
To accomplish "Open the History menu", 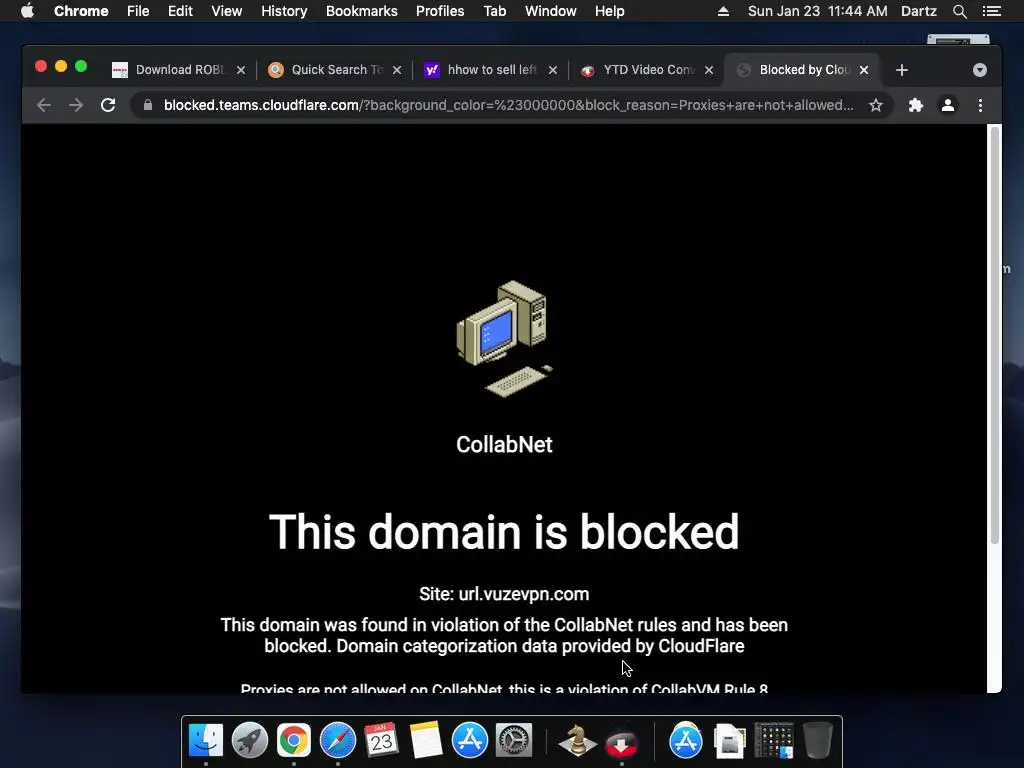I will (284, 11).
